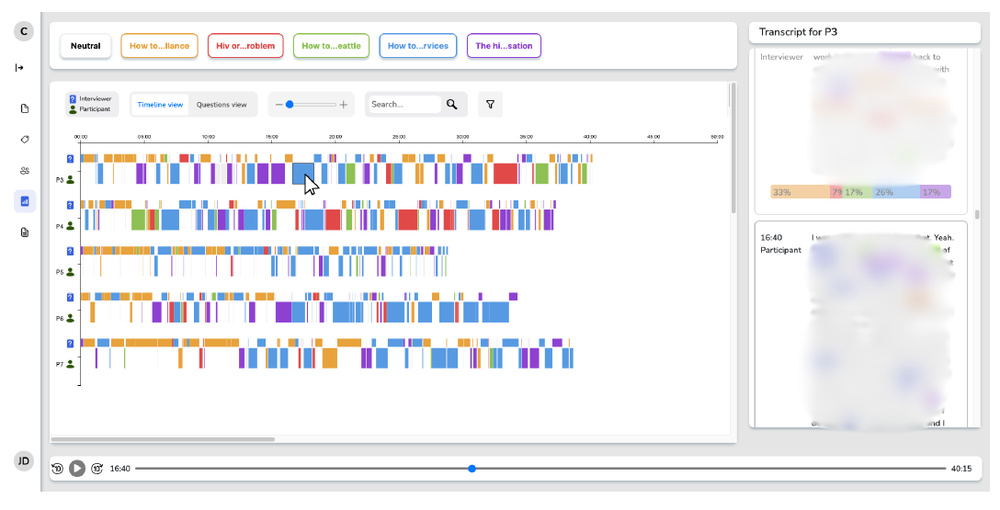The width and height of the screenshot is (1000, 510).
Task: Click the transcript panel vertical scrollbar
Action: pyautogui.click(x=976, y=215)
